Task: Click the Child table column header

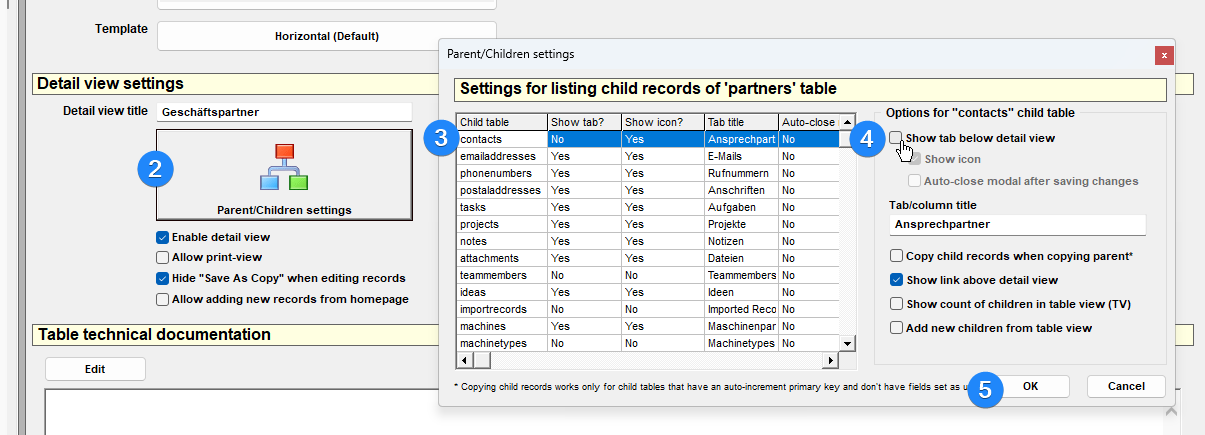Action: 502,122
